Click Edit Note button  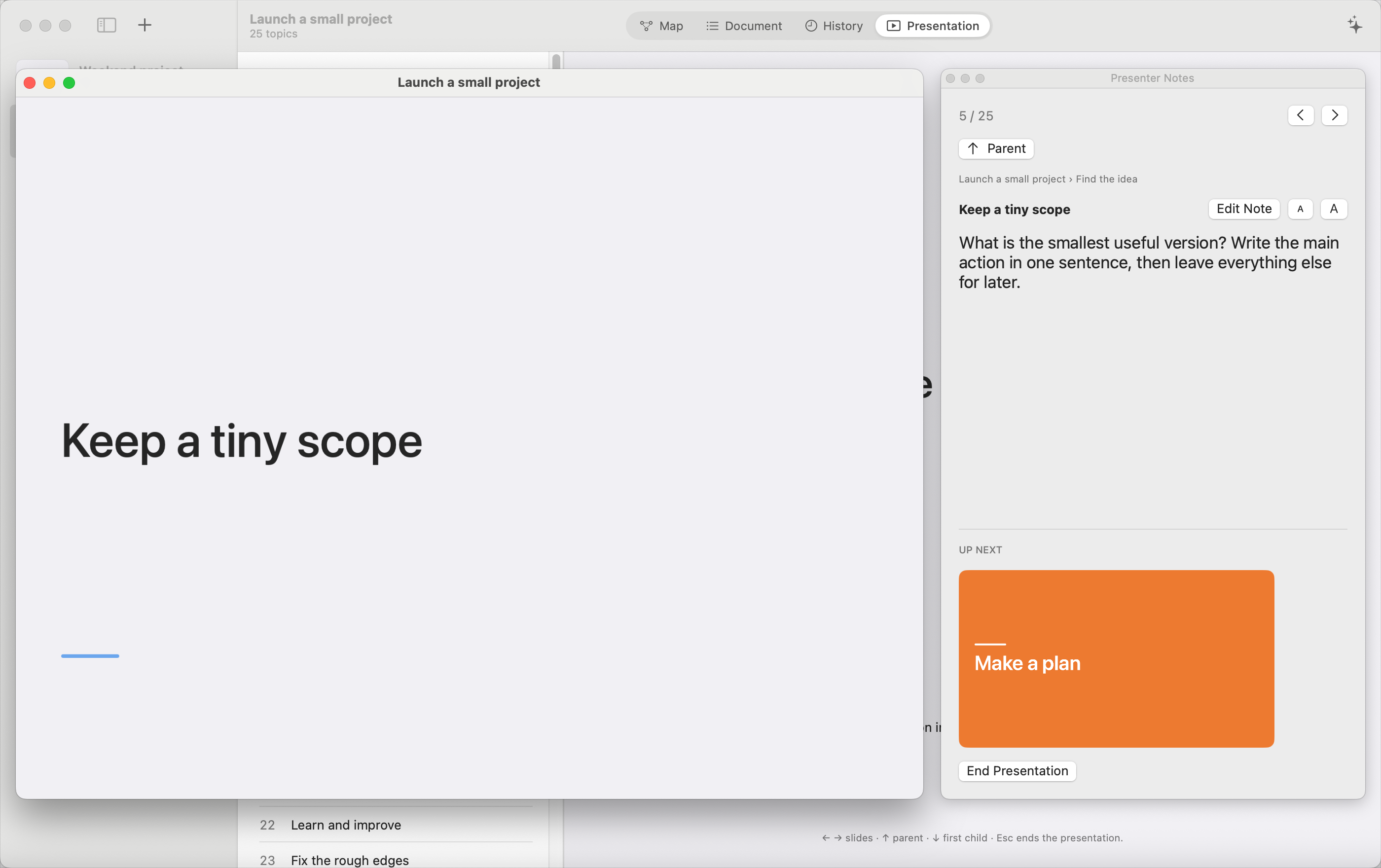point(1243,209)
